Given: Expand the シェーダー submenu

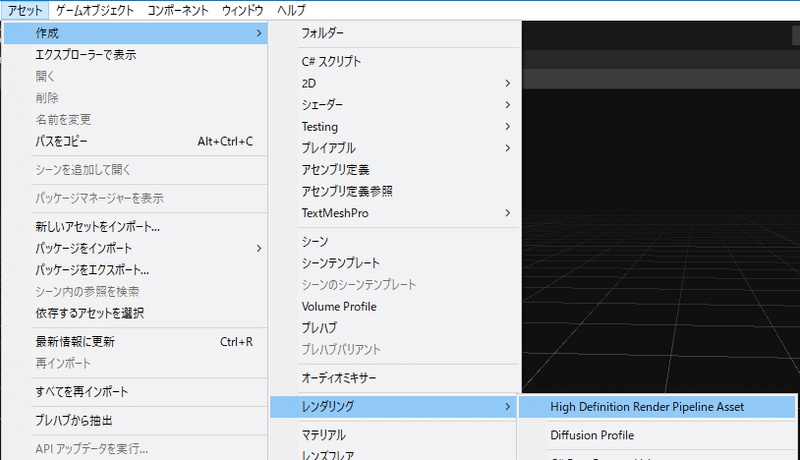Looking at the screenshot, I should pyautogui.click(x=394, y=105).
